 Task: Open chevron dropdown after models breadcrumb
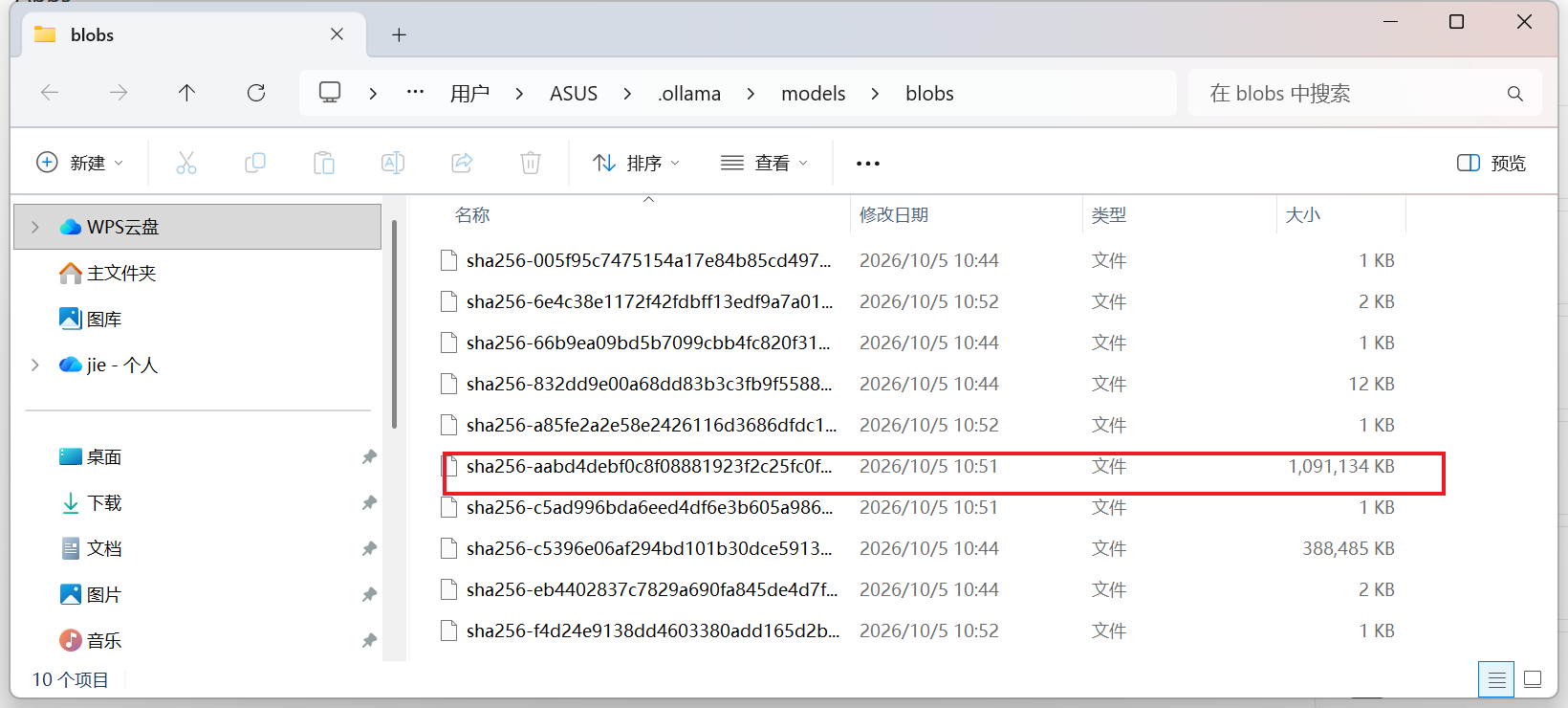tap(875, 94)
